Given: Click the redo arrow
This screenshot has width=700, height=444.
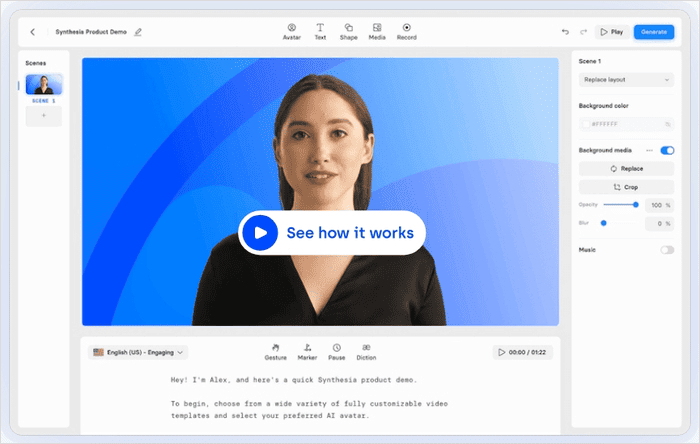Looking at the screenshot, I should (x=582, y=32).
